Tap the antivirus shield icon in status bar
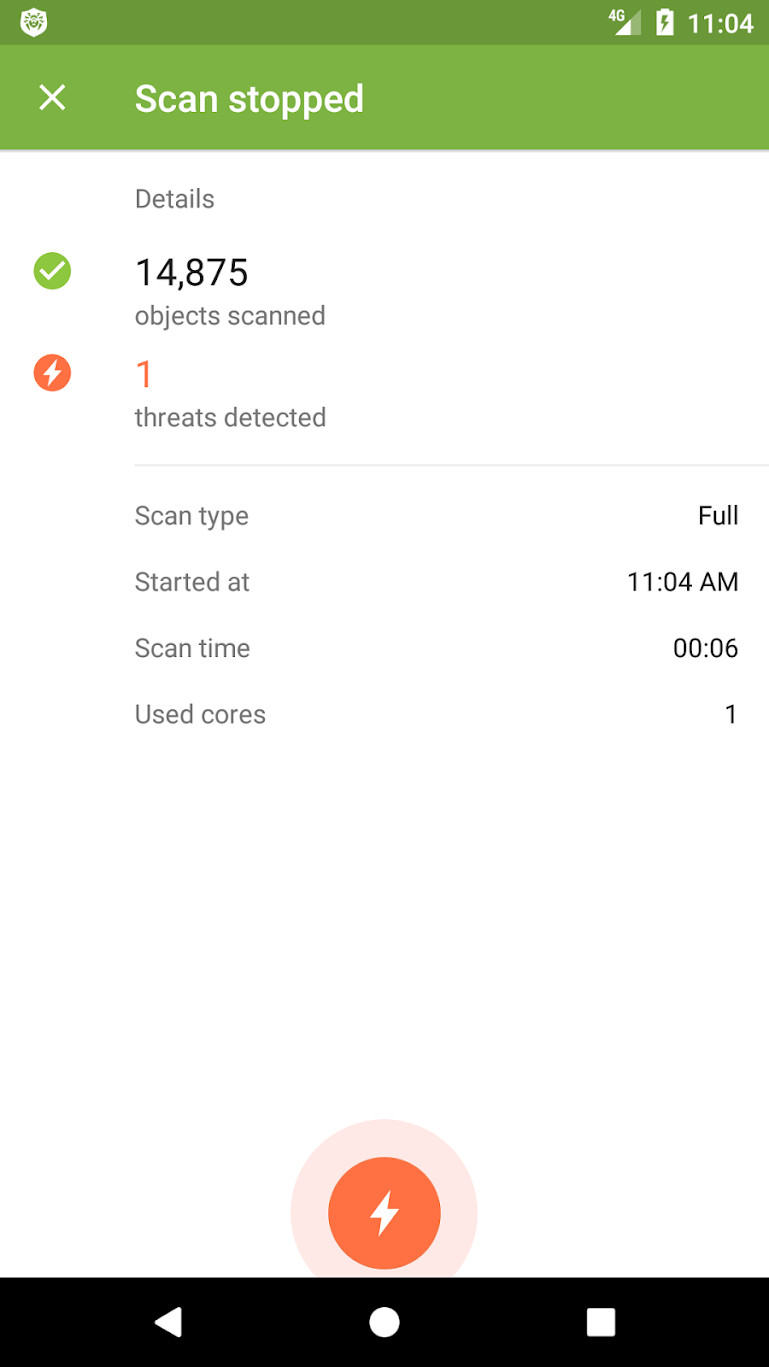Image resolution: width=769 pixels, height=1367 pixels. (34, 22)
